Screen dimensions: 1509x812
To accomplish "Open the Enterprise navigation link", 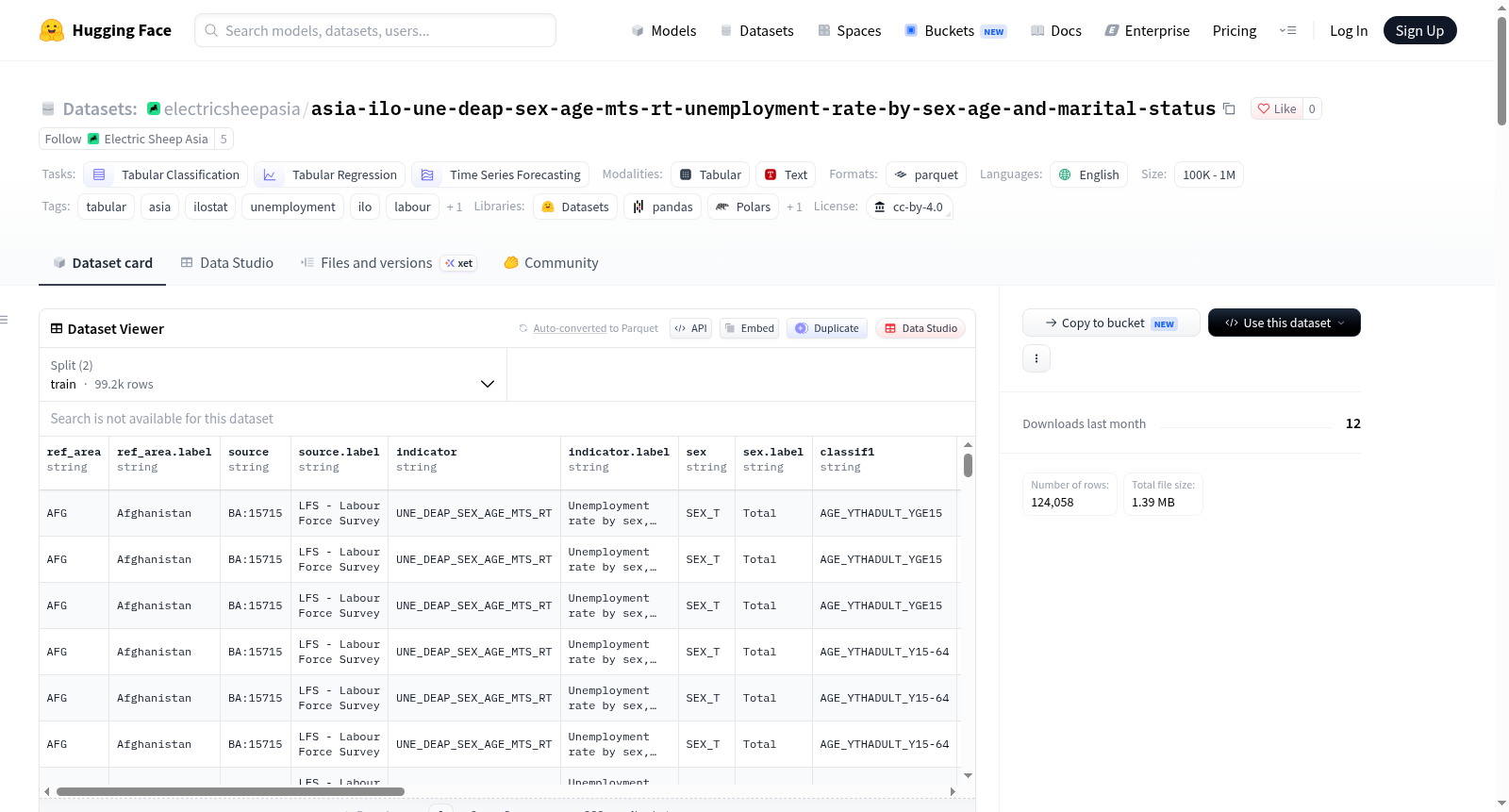I will pos(1147,30).
